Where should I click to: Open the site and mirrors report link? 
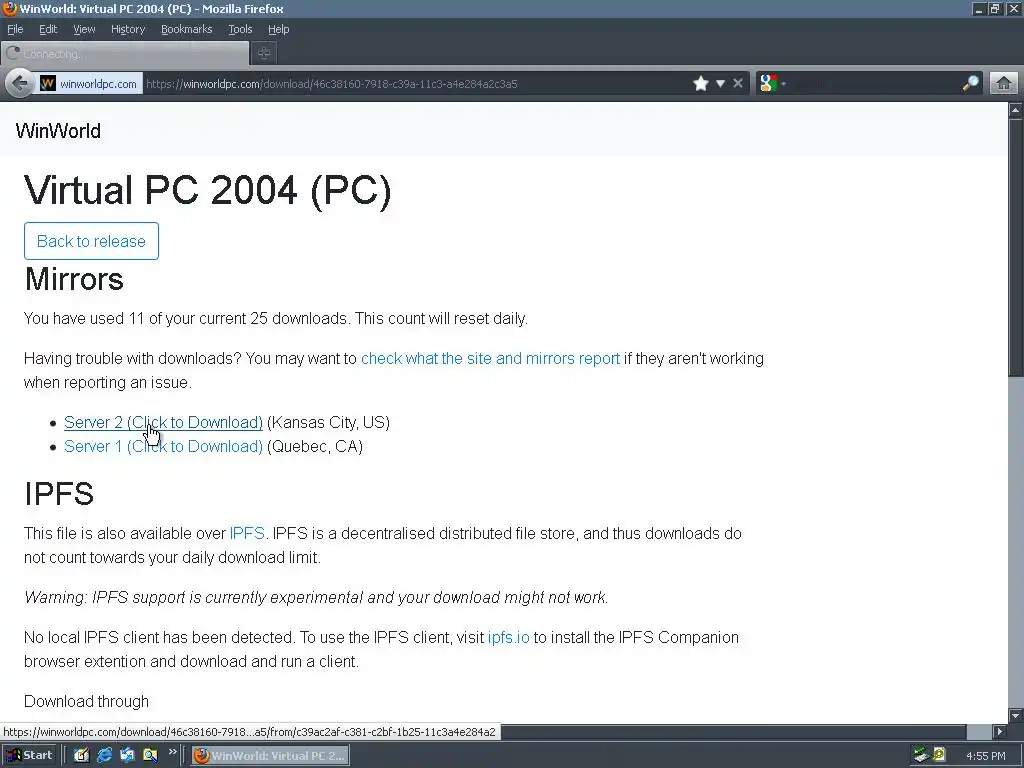pyautogui.click(x=490, y=359)
